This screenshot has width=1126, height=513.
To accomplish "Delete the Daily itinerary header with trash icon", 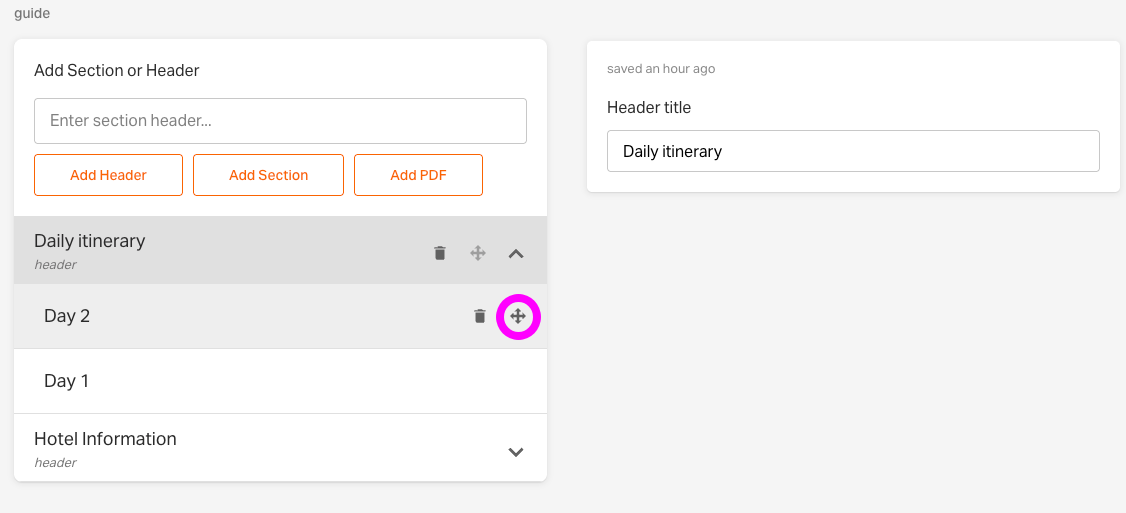I will click(440, 253).
